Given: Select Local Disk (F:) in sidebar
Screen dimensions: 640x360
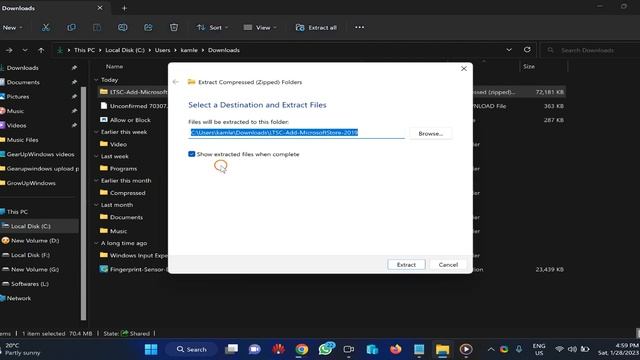Looking at the screenshot, I should pos(30,255).
